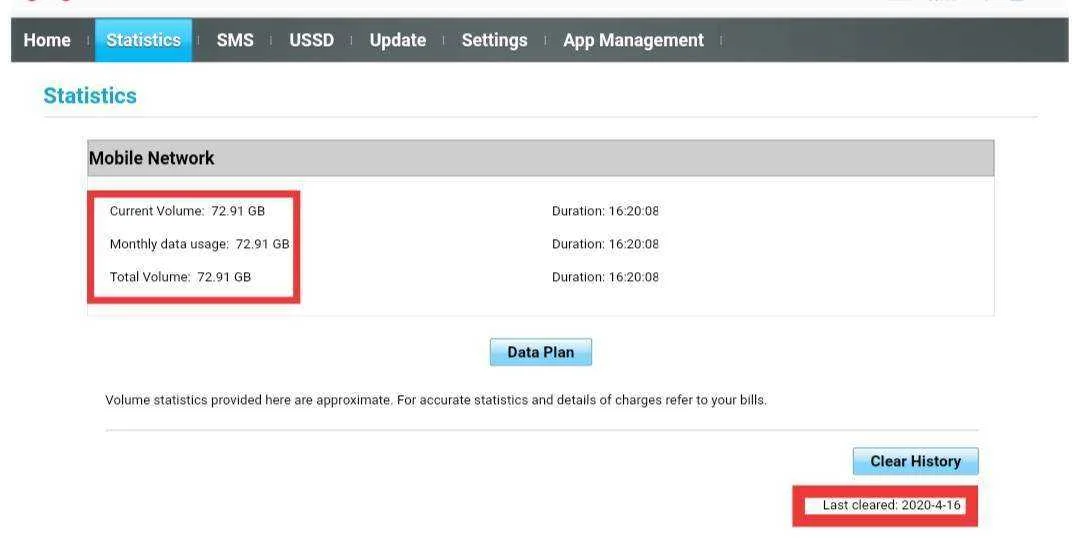Click the Last cleared: 2020-4-16 text
Image resolution: width=1080 pixels, height=543 pixels.
pos(891,505)
